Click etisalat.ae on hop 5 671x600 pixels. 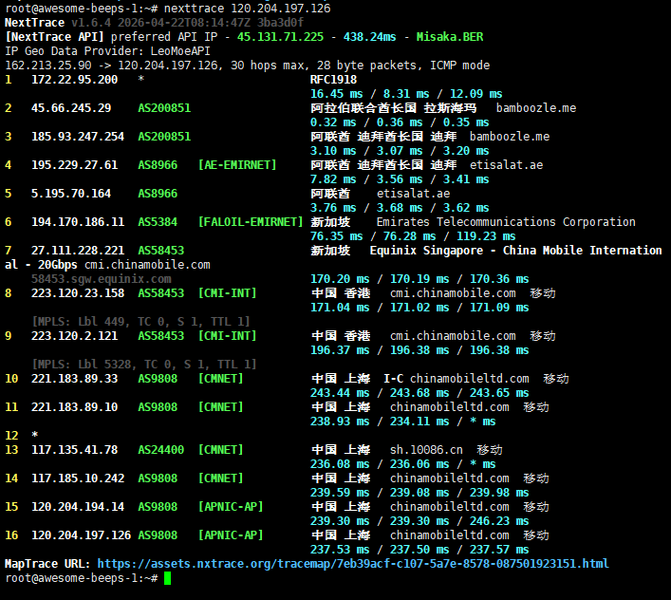413,193
